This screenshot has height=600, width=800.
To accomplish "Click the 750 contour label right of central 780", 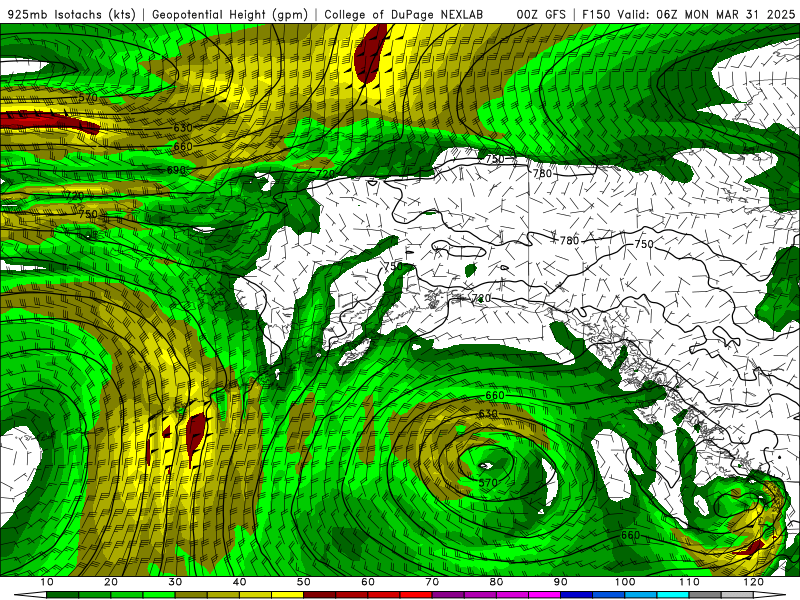I will pyautogui.click(x=644, y=244).
